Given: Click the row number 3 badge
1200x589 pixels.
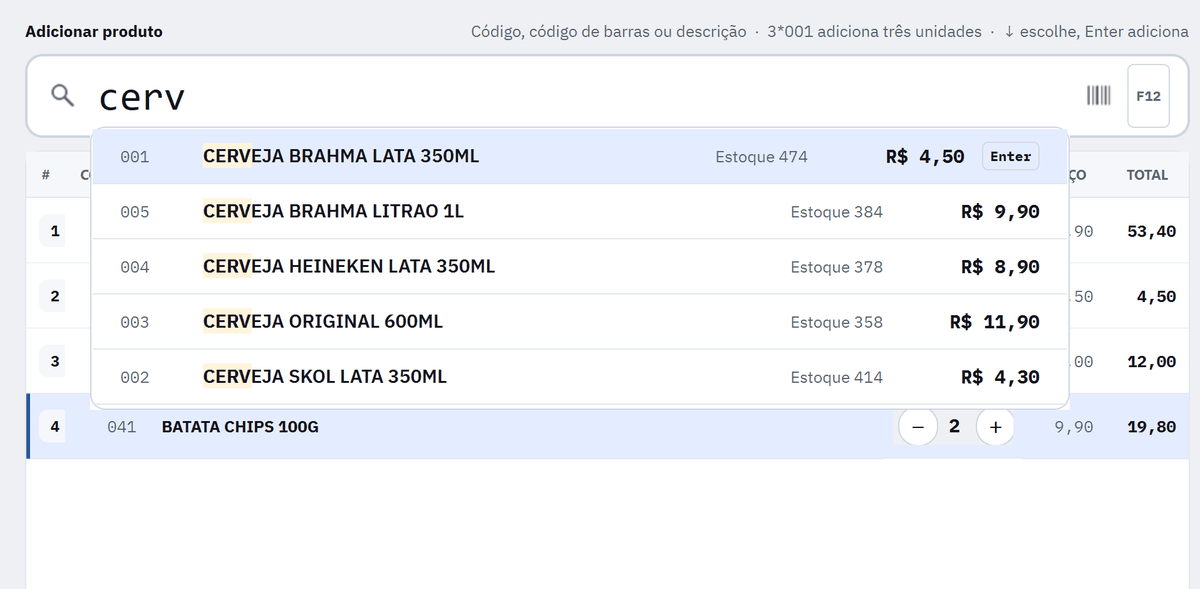Looking at the screenshot, I should [54, 361].
